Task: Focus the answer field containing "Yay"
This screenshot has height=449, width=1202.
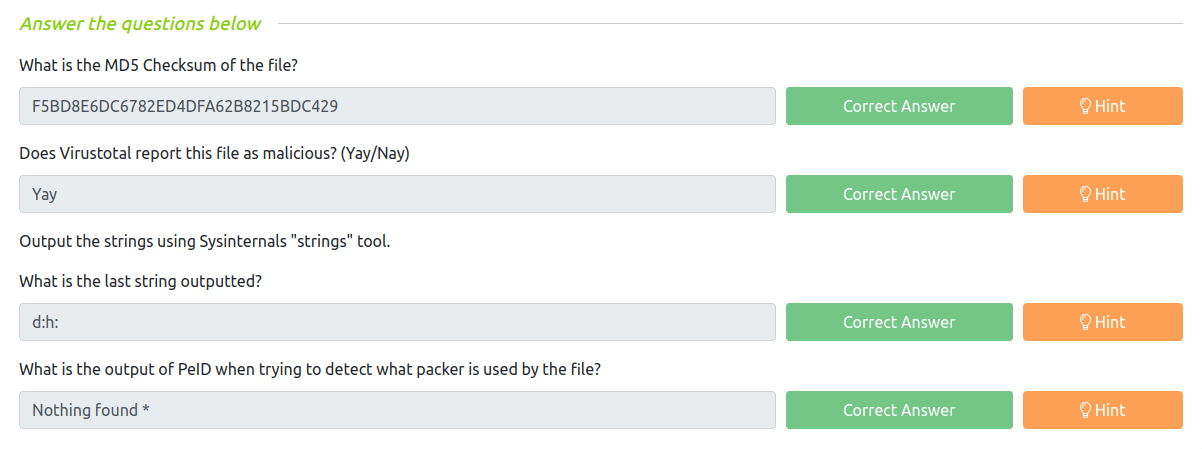Action: (397, 194)
